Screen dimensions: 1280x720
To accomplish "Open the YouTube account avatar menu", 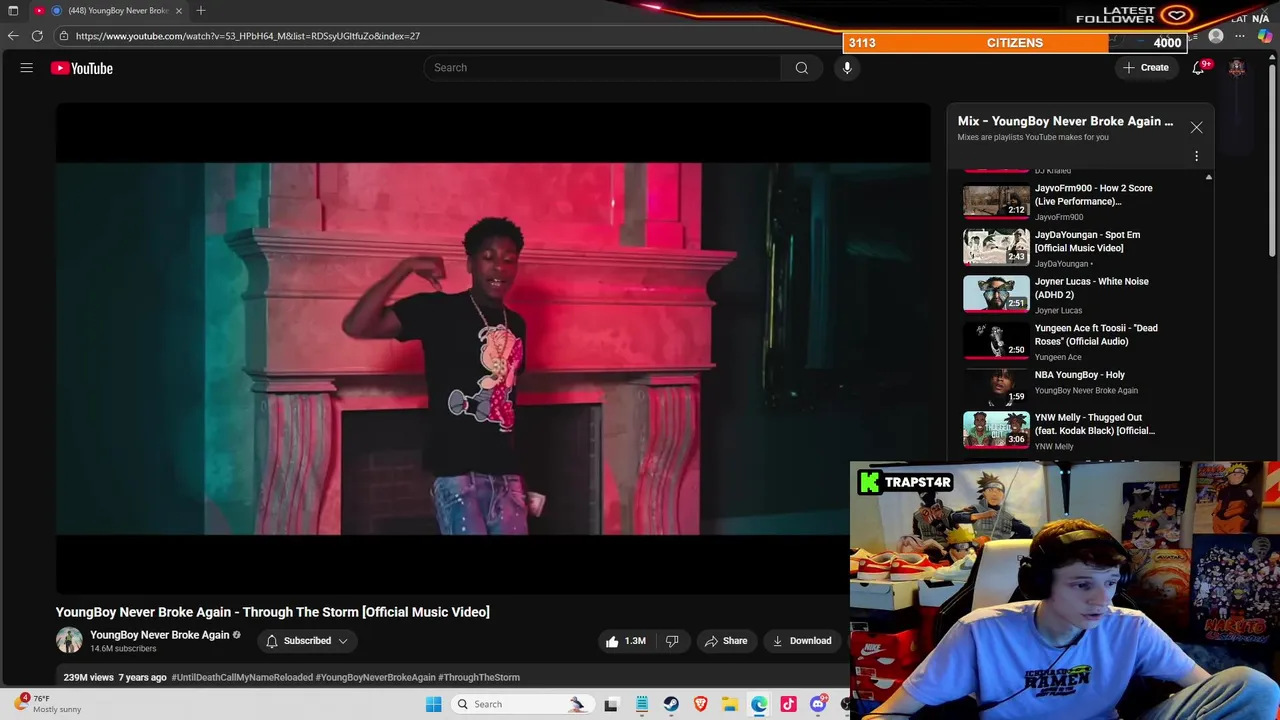I will (1237, 68).
